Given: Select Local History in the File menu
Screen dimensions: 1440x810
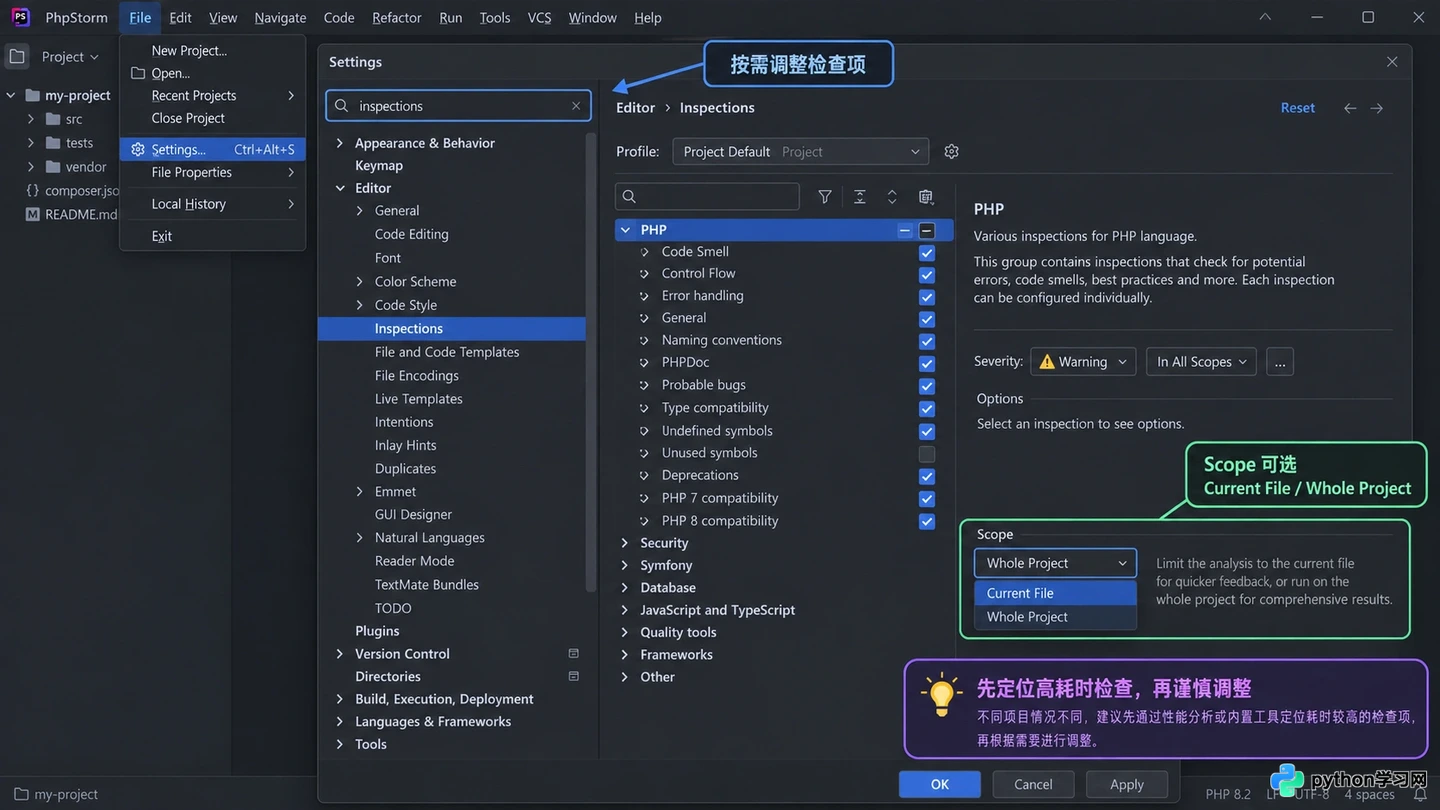Looking at the screenshot, I should (x=213, y=204).
